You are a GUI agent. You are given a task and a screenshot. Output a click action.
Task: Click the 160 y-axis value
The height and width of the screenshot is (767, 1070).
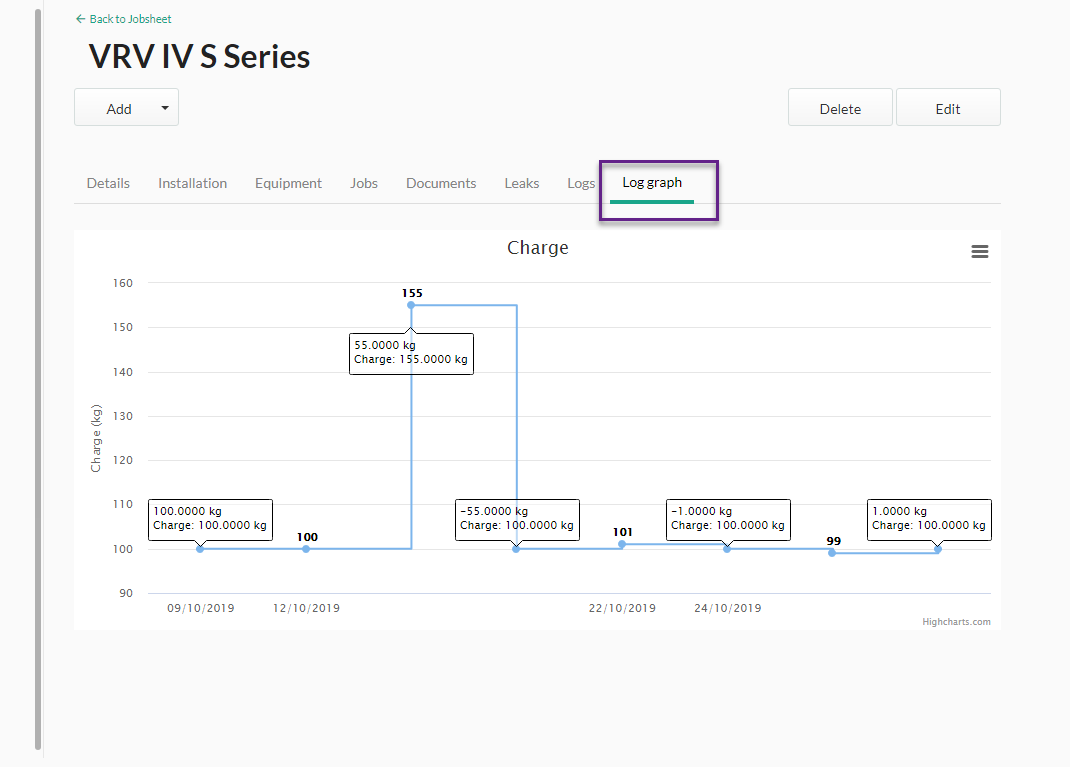[123, 283]
